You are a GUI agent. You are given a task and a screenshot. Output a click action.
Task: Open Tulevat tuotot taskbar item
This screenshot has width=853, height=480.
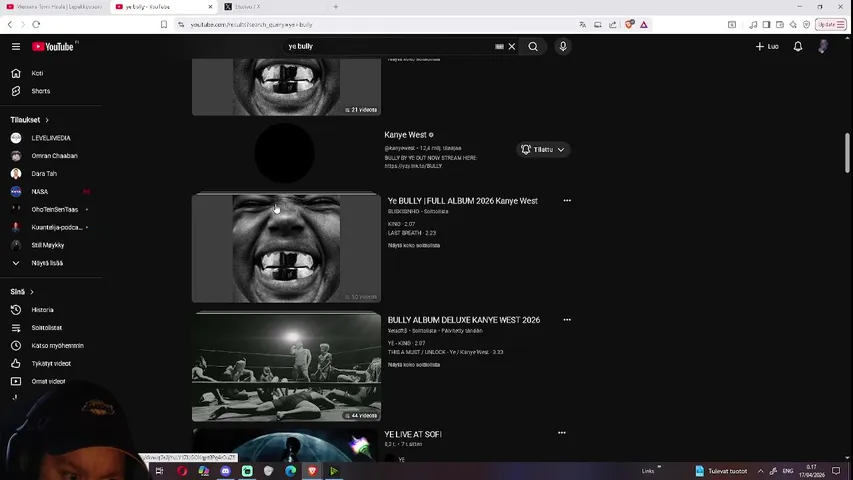(x=721, y=471)
